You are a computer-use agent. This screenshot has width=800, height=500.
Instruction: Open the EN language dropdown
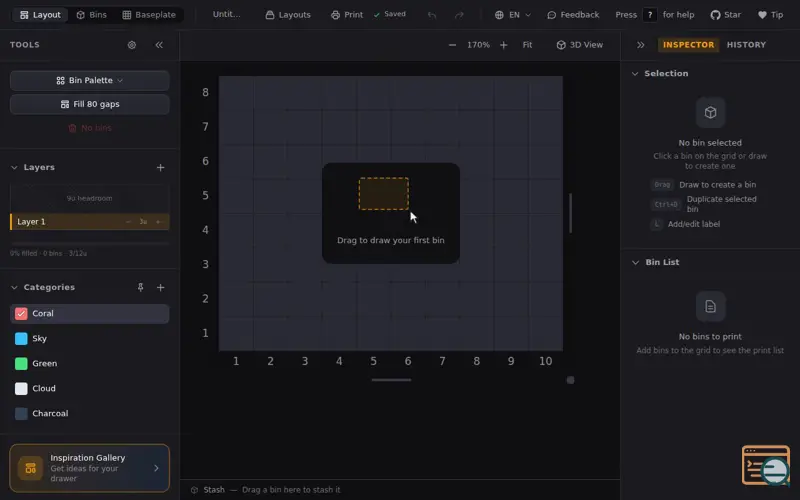tap(513, 15)
